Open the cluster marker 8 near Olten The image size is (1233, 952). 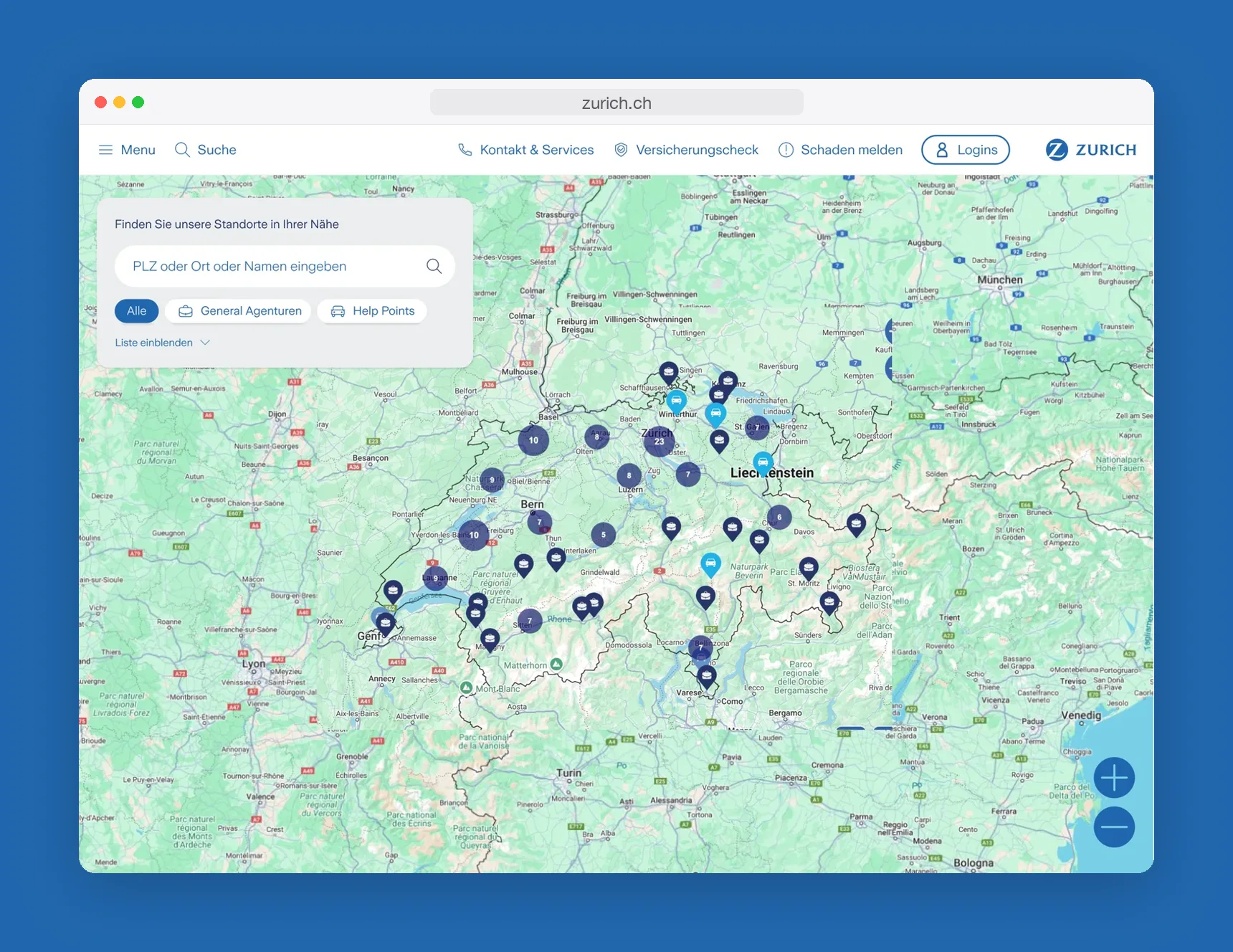[596, 437]
